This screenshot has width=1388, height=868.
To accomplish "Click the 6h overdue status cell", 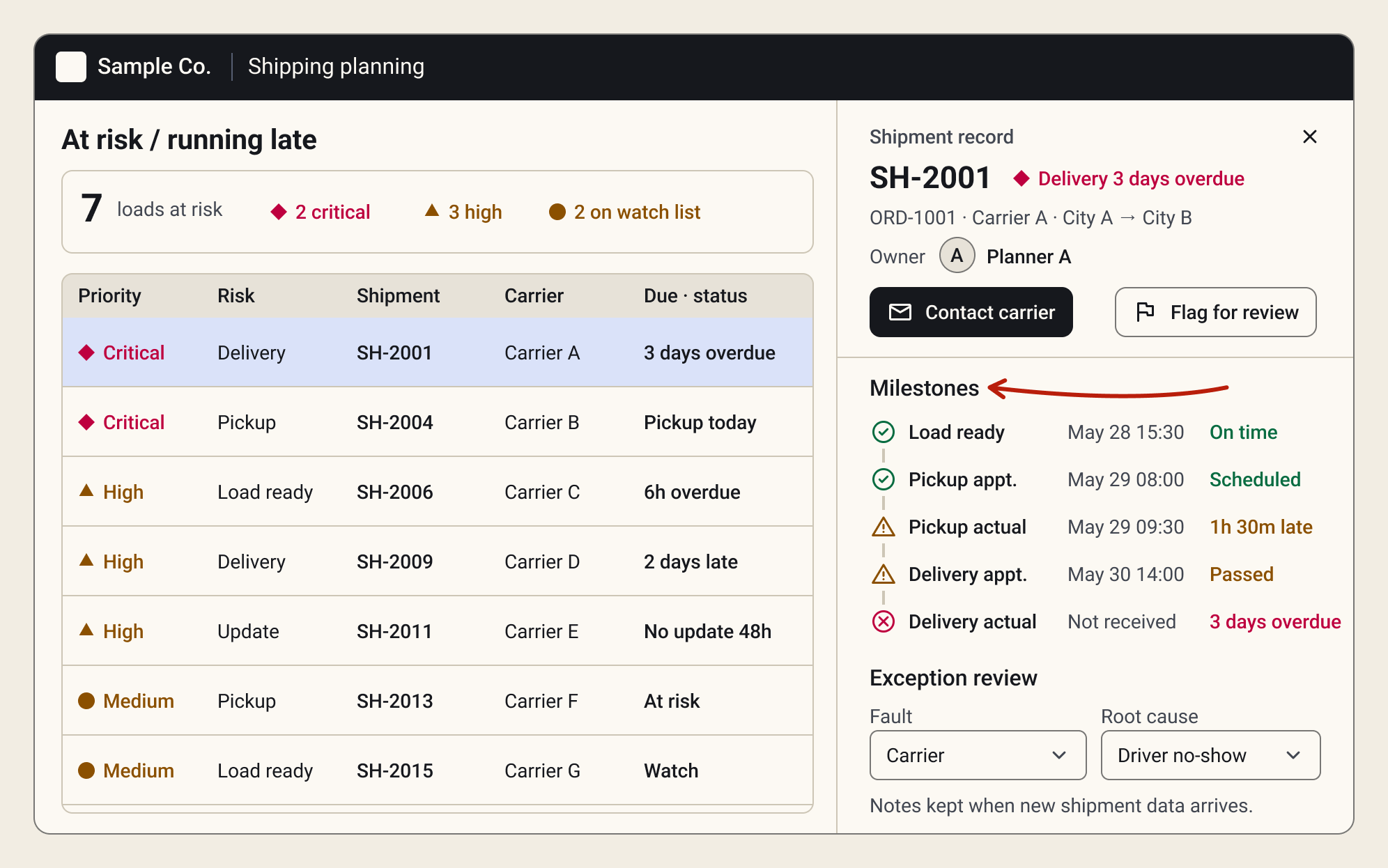I will [x=692, y=492].
